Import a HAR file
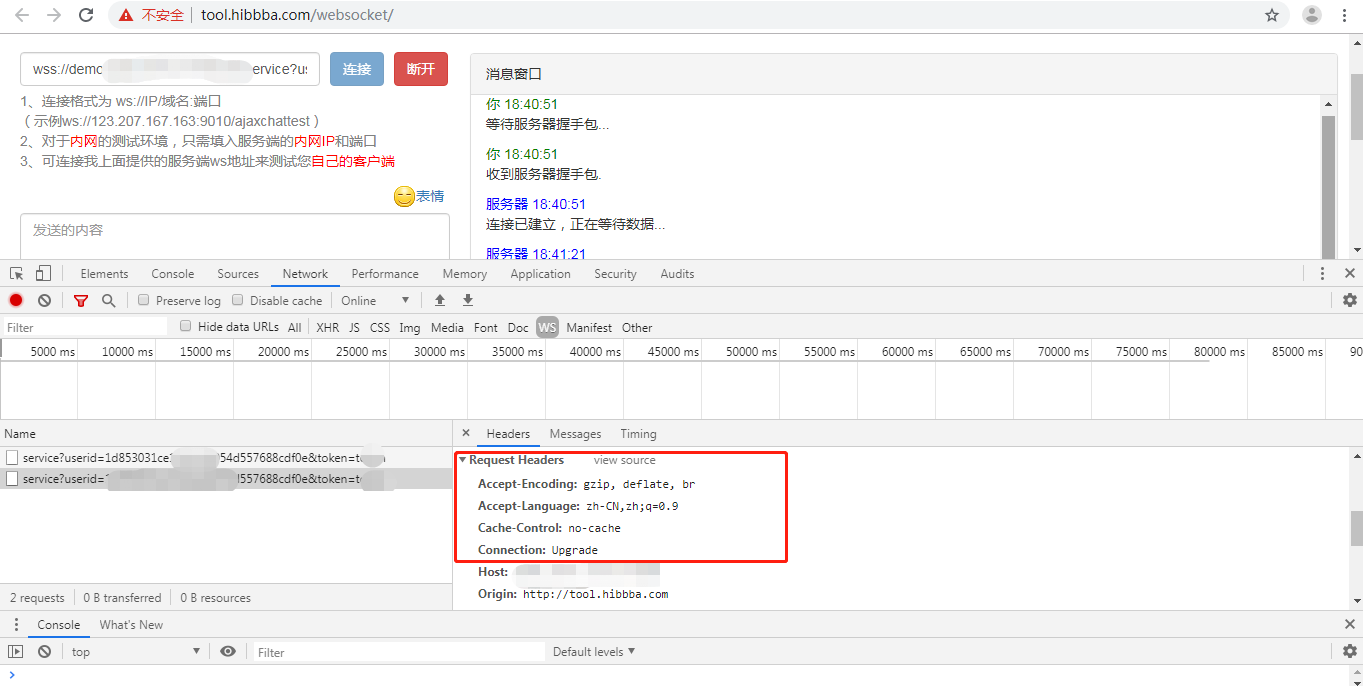 439,300
